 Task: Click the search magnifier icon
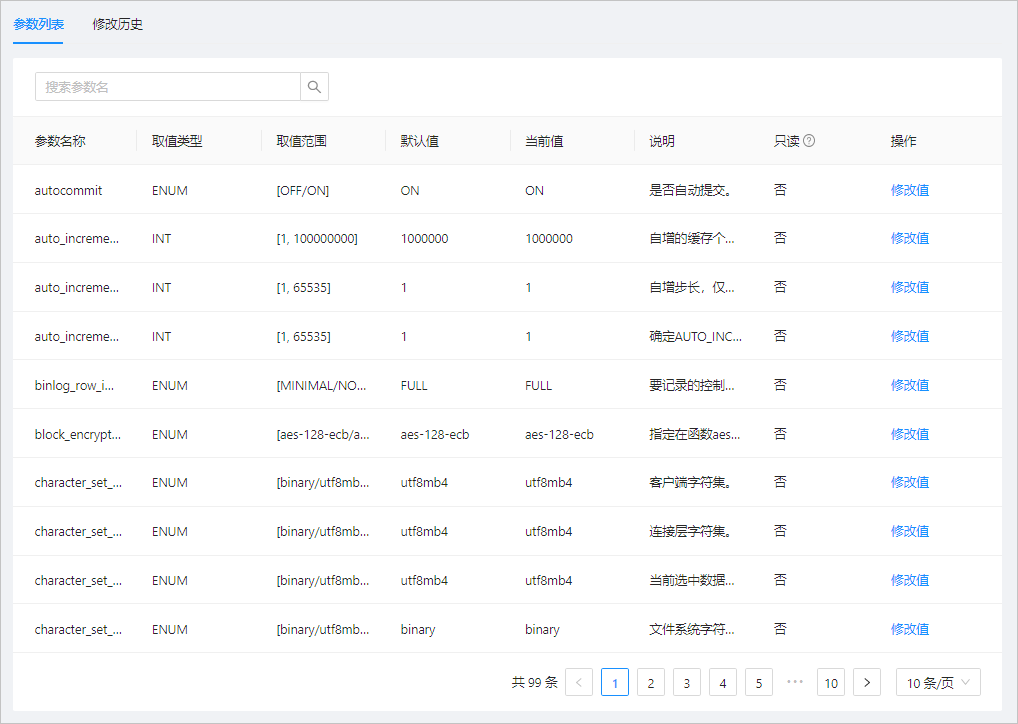(314, 86)
